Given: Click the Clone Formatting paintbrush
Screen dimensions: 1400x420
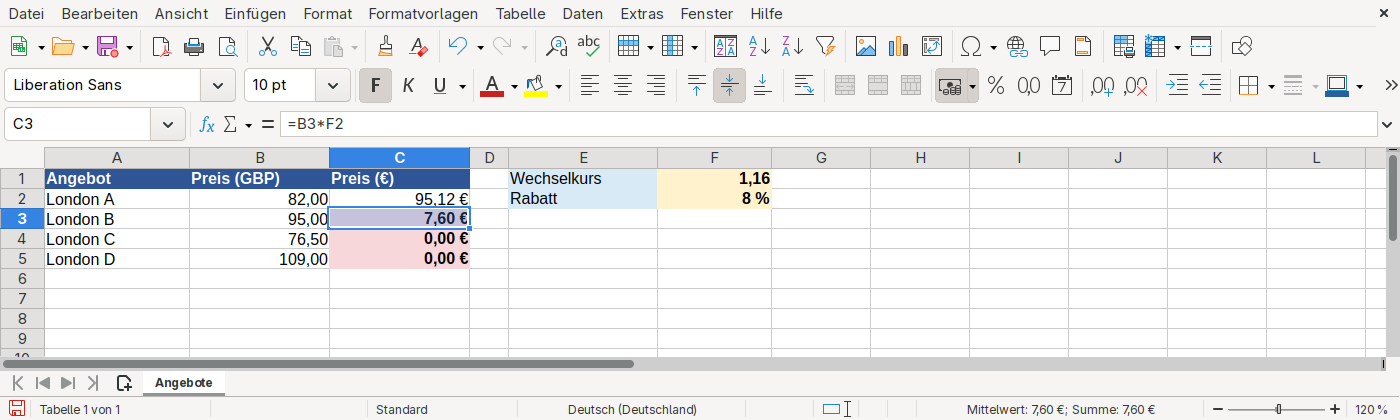Looking at the screenshot, I should click(x=386, y=46).
